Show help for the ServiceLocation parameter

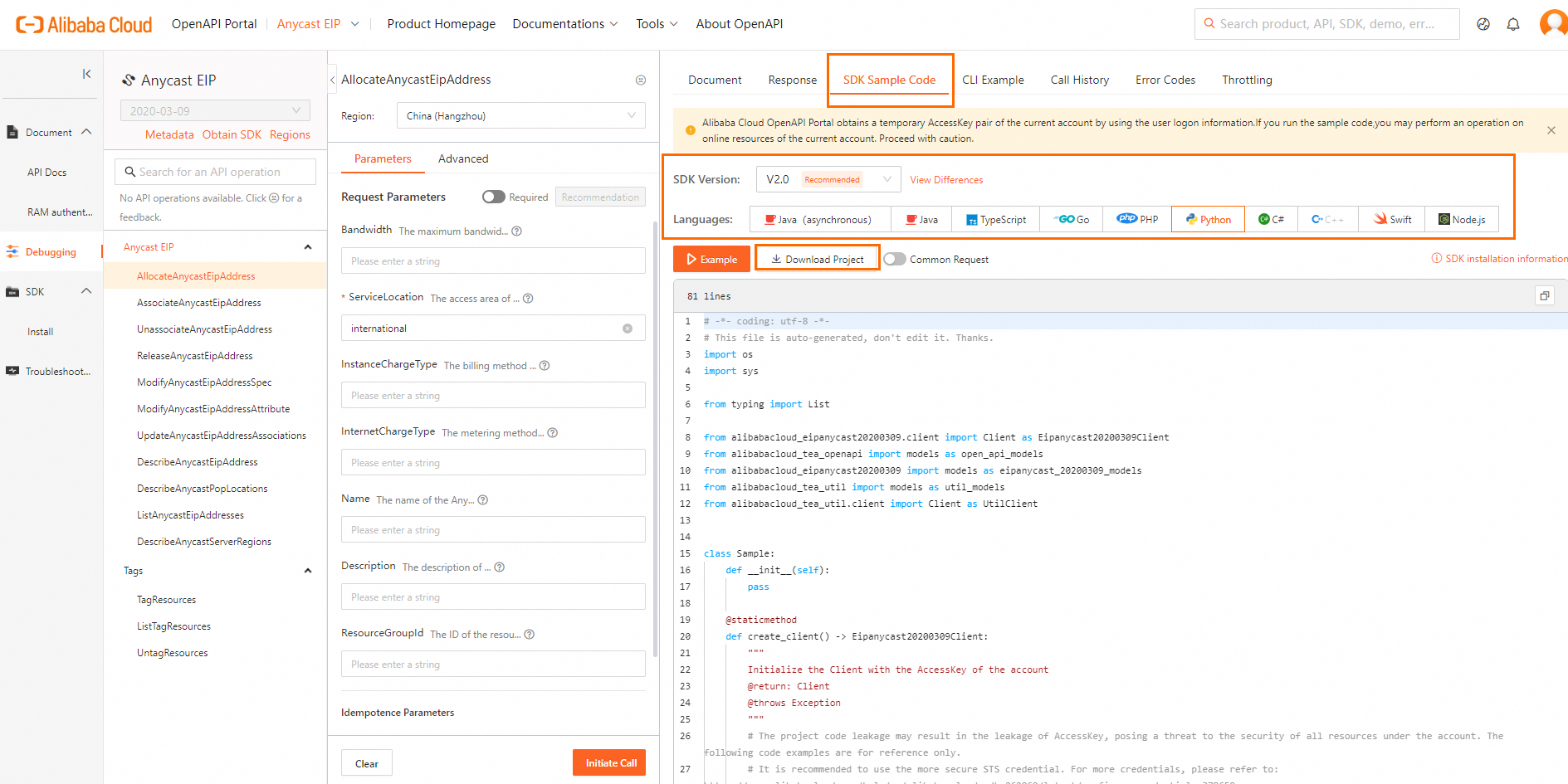(528, 299)
